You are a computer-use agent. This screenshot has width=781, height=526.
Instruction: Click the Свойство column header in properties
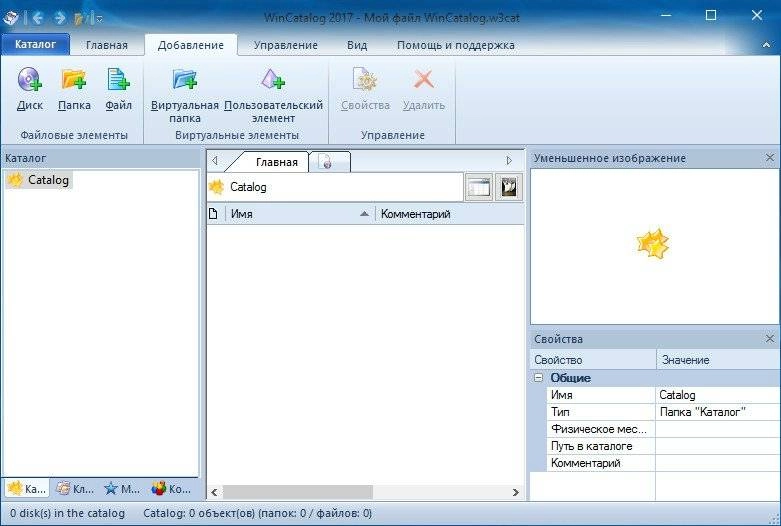pyautogui.click(x=593, y=360)
